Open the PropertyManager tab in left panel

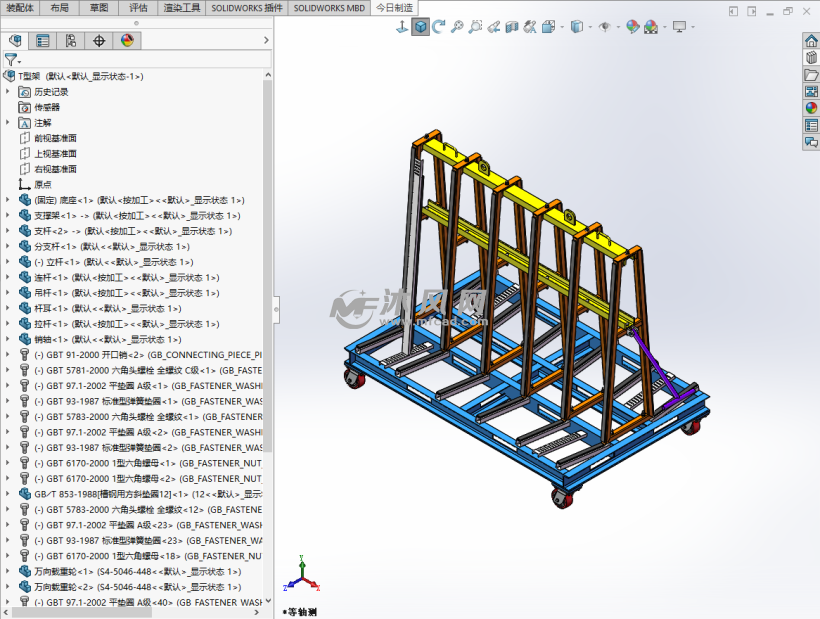(42, 41)
